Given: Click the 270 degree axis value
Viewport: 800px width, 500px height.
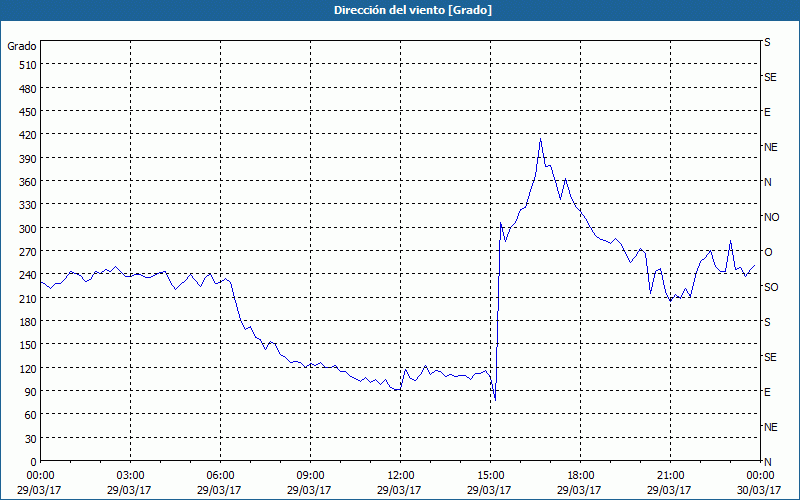Looking at the screenshot, I should pyautogui.click(x=28, y=252).
